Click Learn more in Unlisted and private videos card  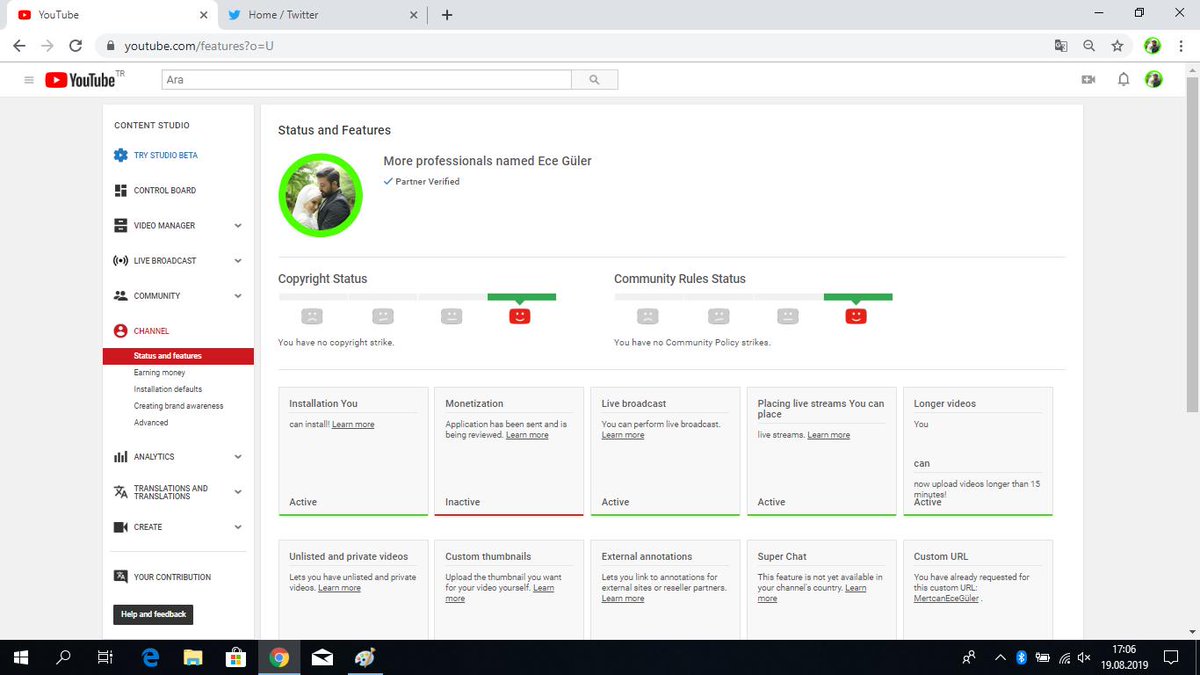click(x=339, y=589)
